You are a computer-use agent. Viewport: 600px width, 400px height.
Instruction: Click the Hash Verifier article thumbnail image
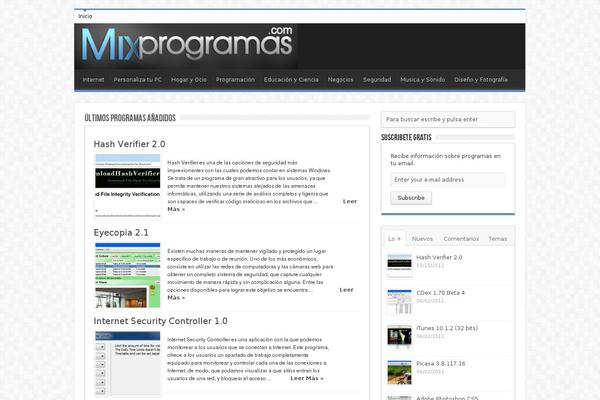click(128, 186)
